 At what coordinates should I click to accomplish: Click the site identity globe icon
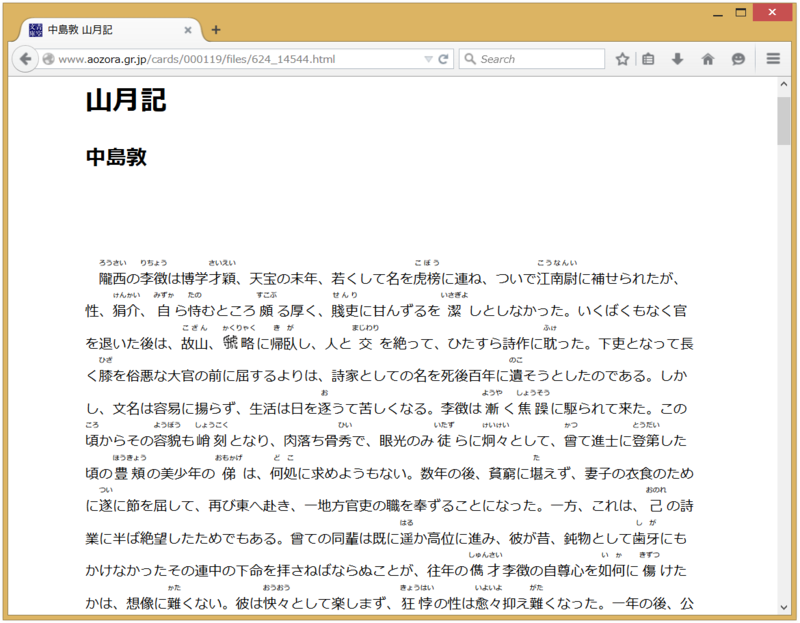point(48,59)
